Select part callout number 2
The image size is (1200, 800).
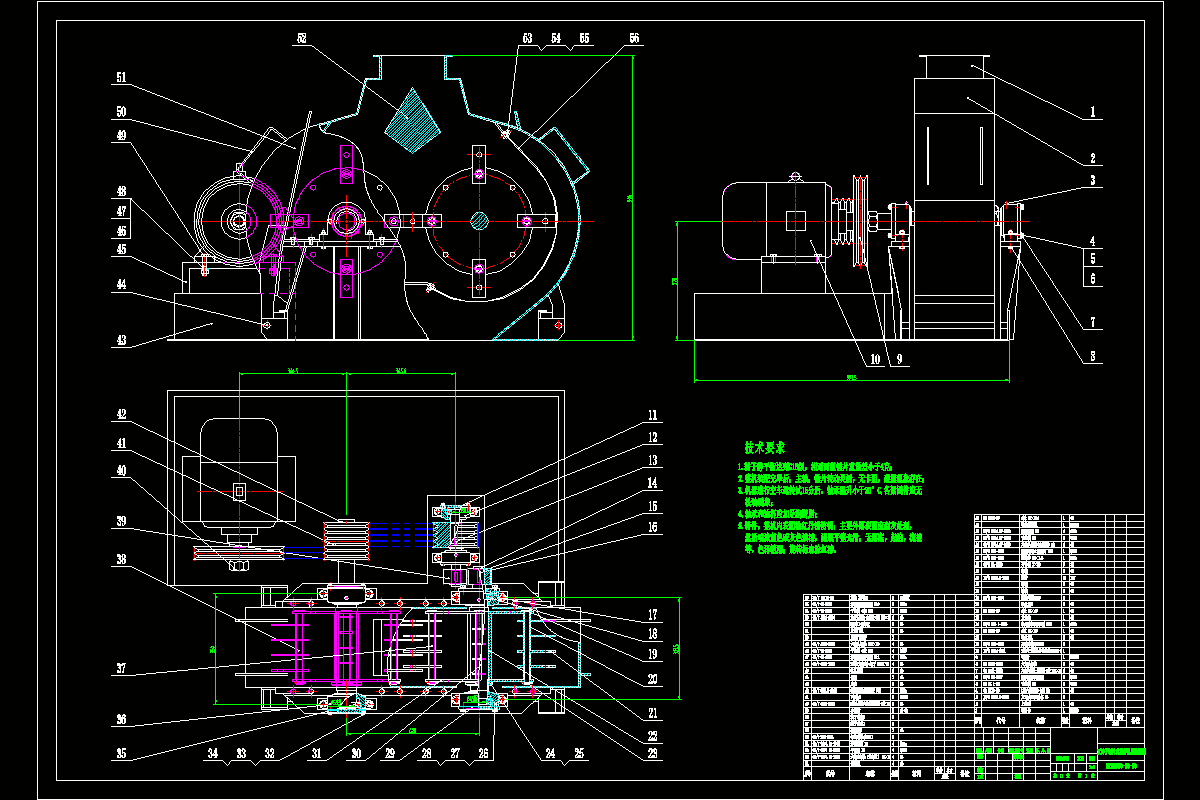click(x=1094, y=158)
